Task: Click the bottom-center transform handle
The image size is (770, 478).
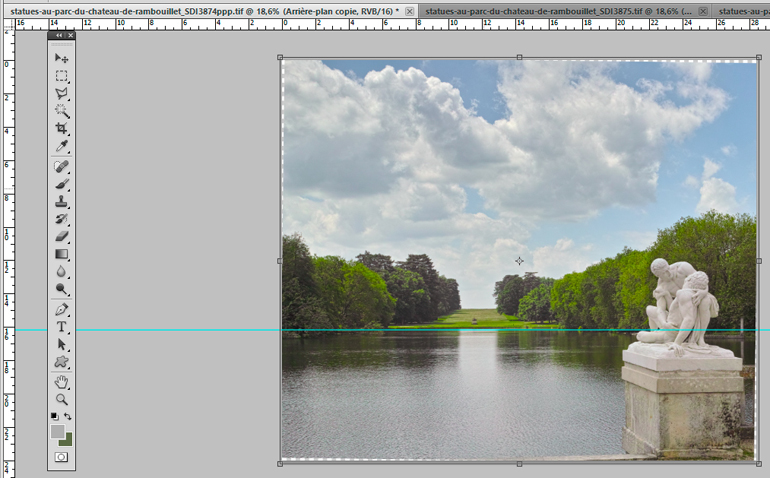Action: coord(520,464)
